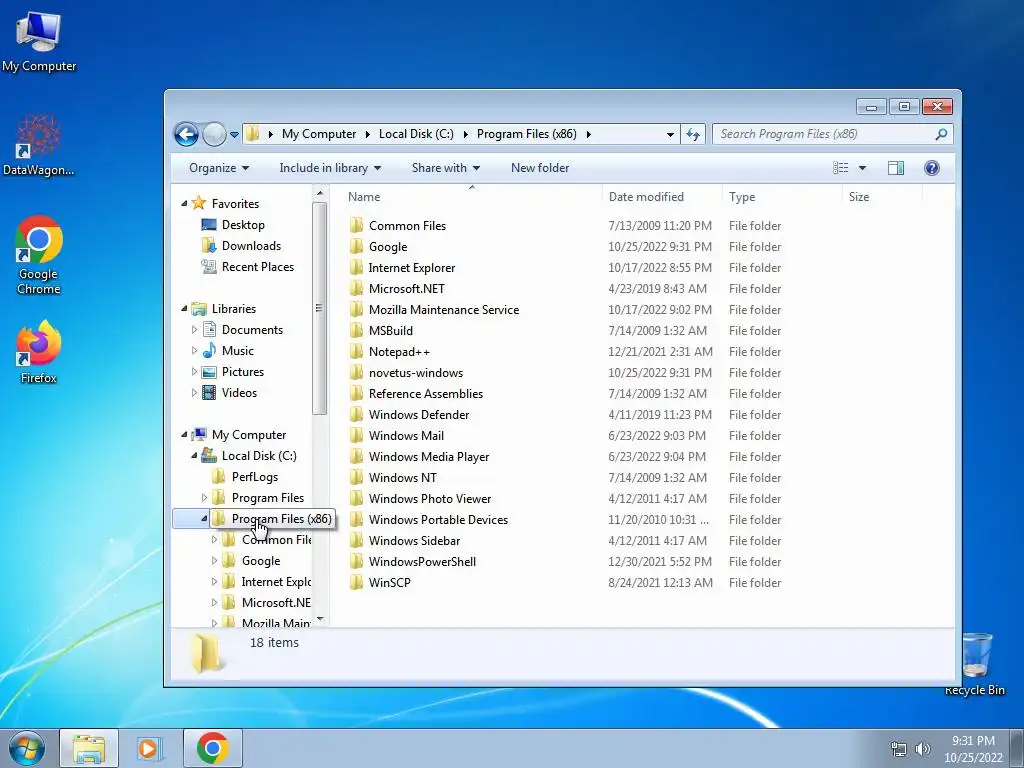Click the volume speaker tray icon
The height and width of the screenshot is (768, 1024).
[x=923, y=748]
